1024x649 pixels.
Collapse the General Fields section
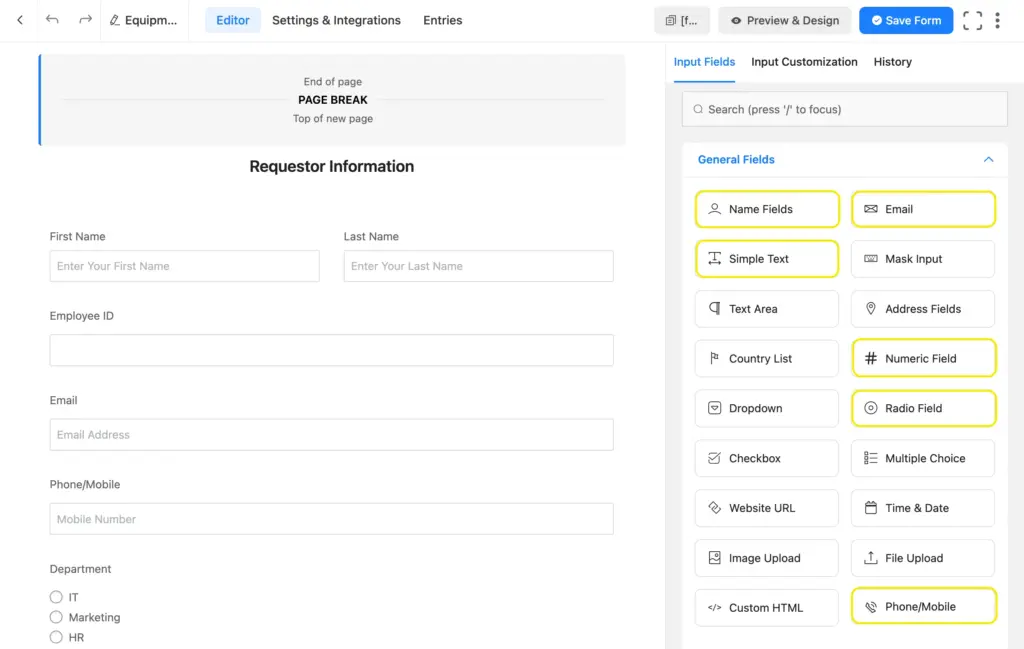(x=988, y=159)
